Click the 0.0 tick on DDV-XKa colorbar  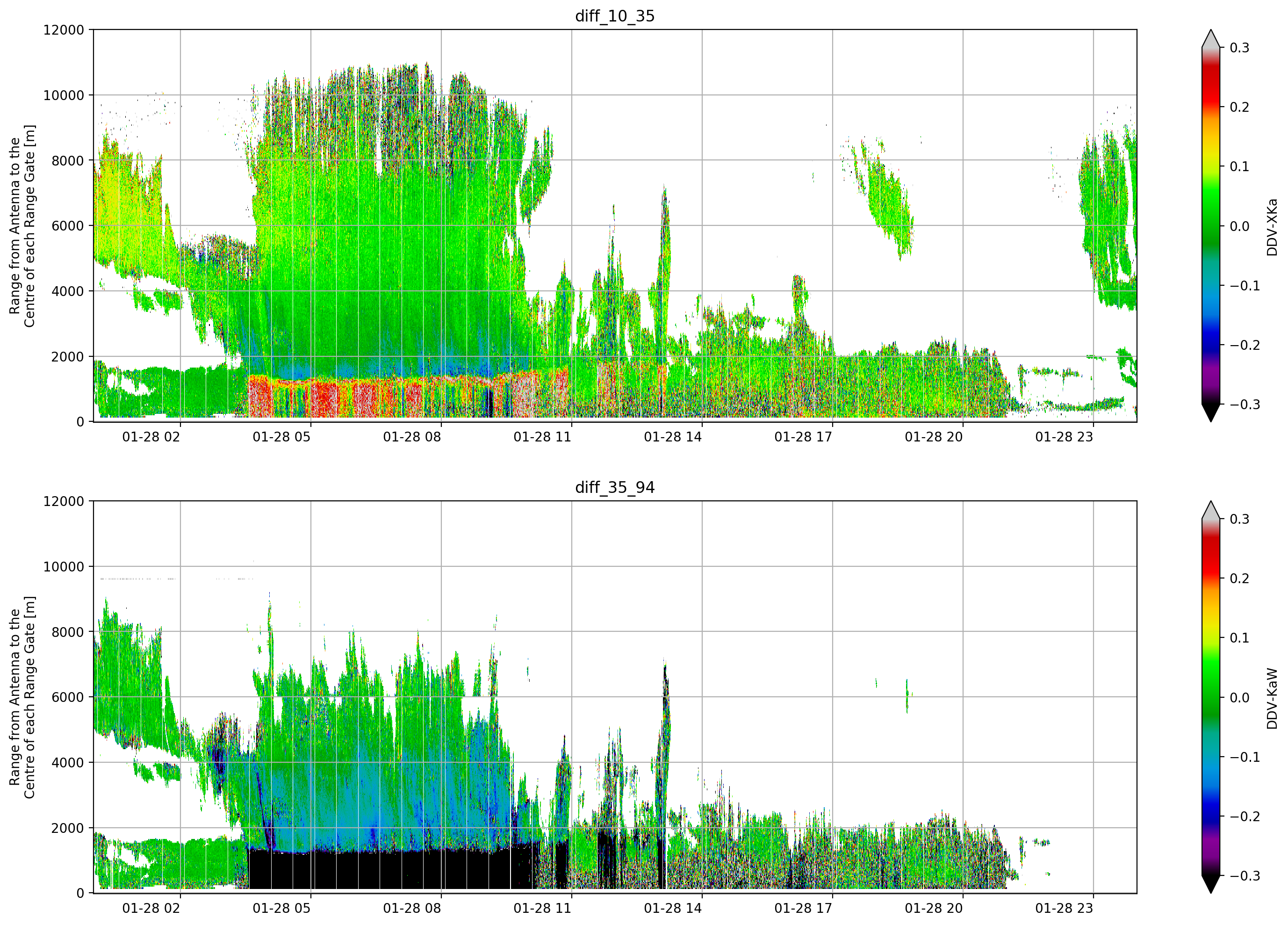click(1239, 226)
